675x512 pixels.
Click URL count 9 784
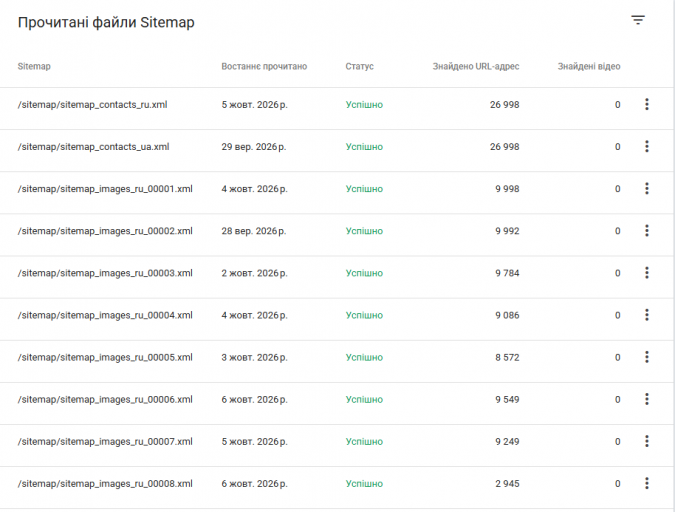click(x=507, y=273)
